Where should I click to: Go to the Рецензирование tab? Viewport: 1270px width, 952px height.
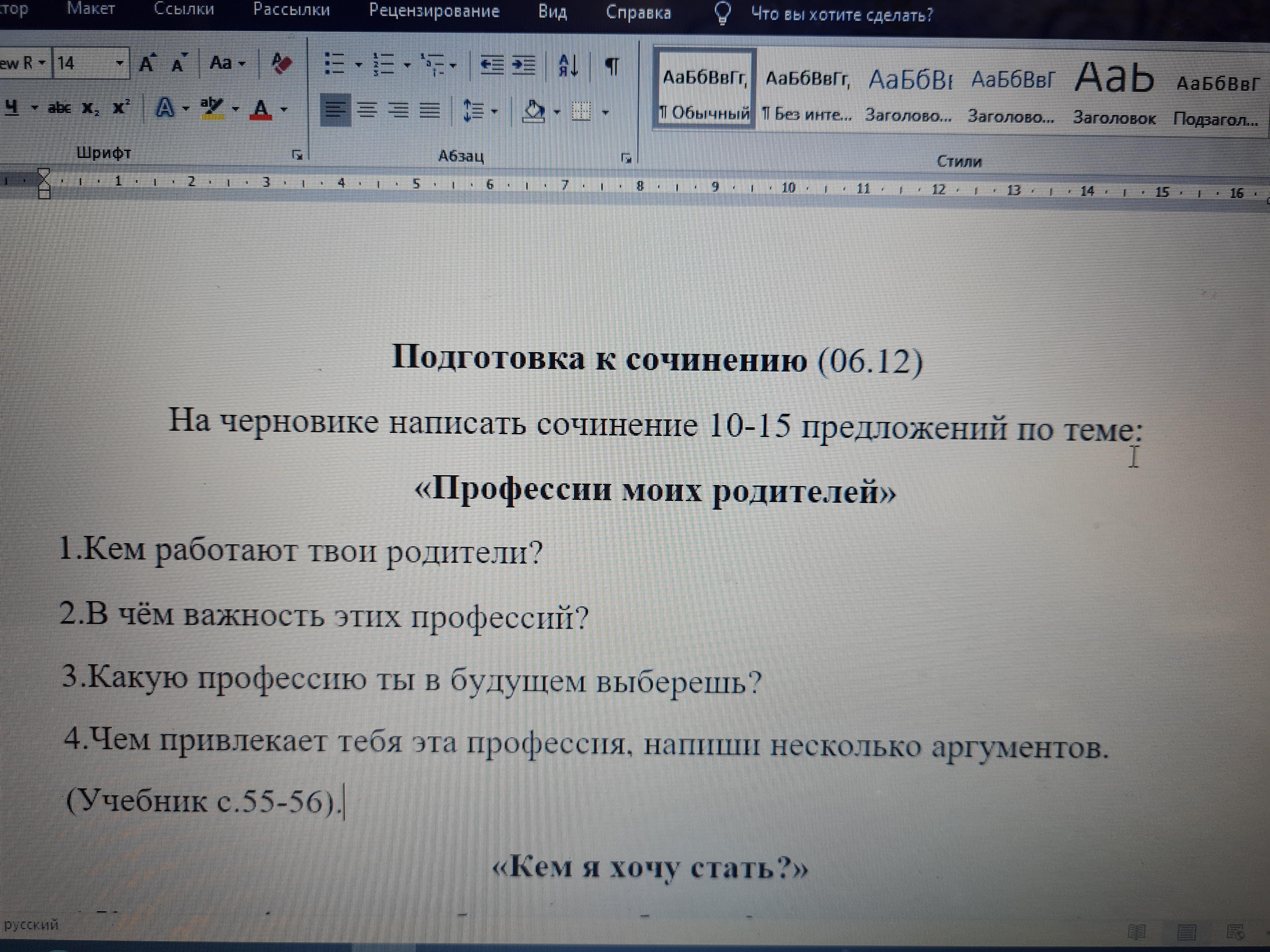434,11
